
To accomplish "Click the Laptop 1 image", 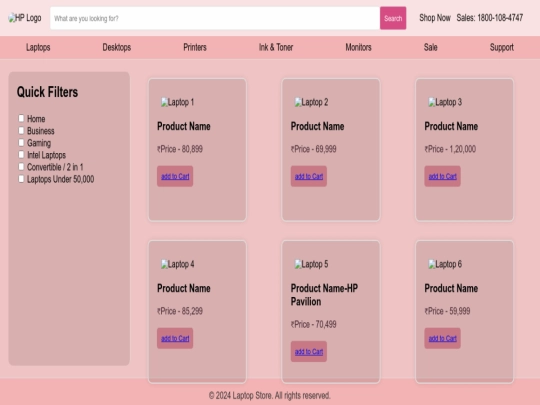I will 177,102.
